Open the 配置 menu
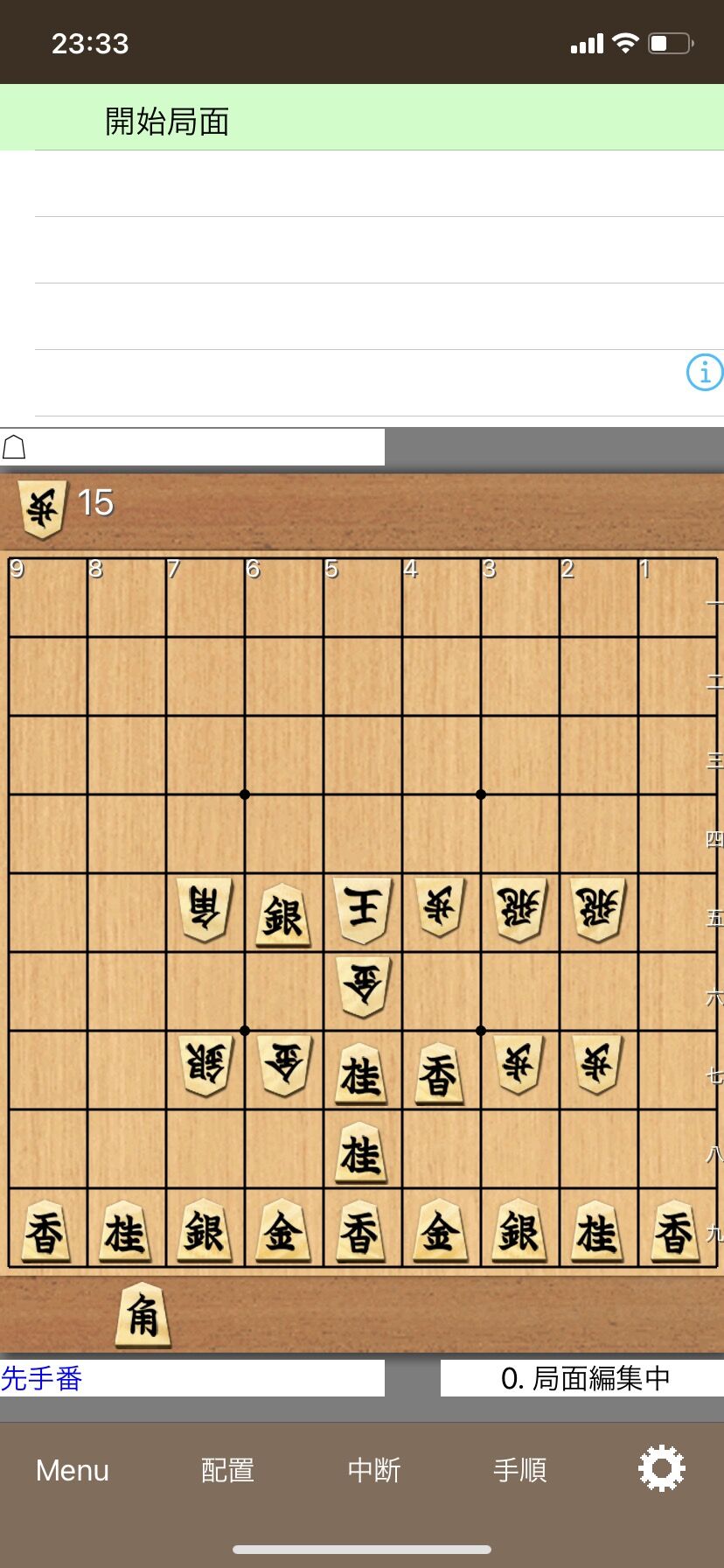 (x=227, y=1470)
